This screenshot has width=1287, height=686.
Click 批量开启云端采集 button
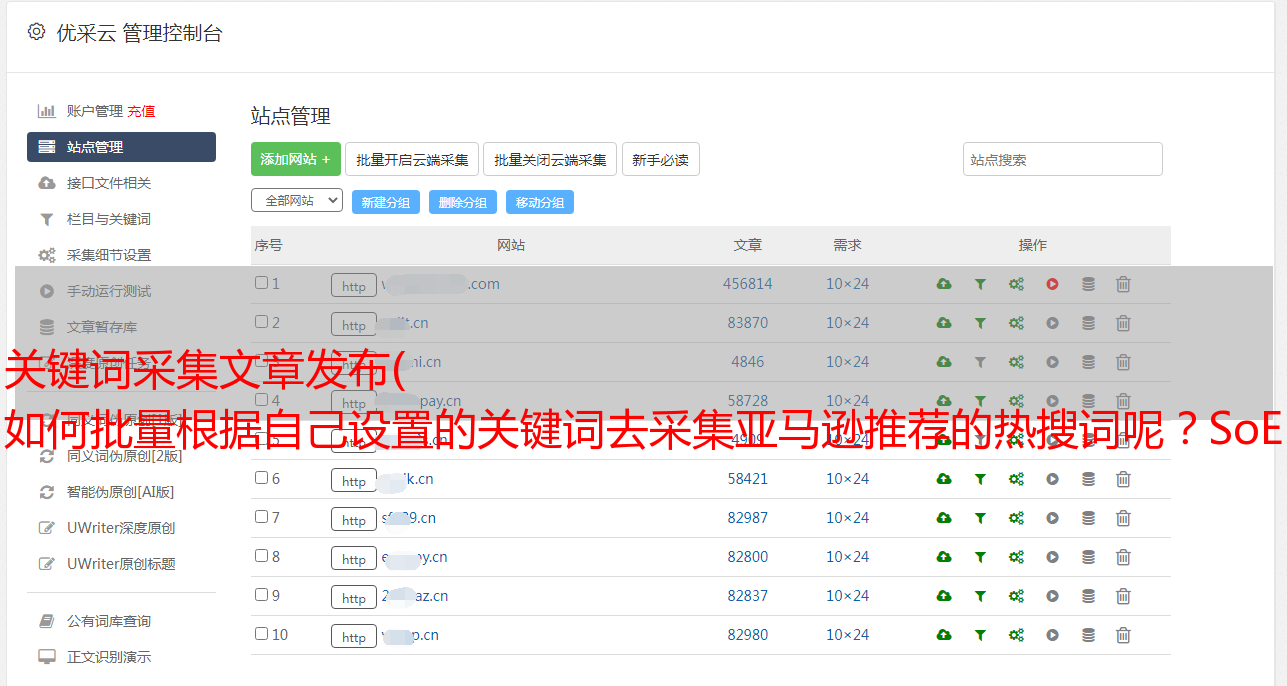pyautogui.click(x=412, y=159)
